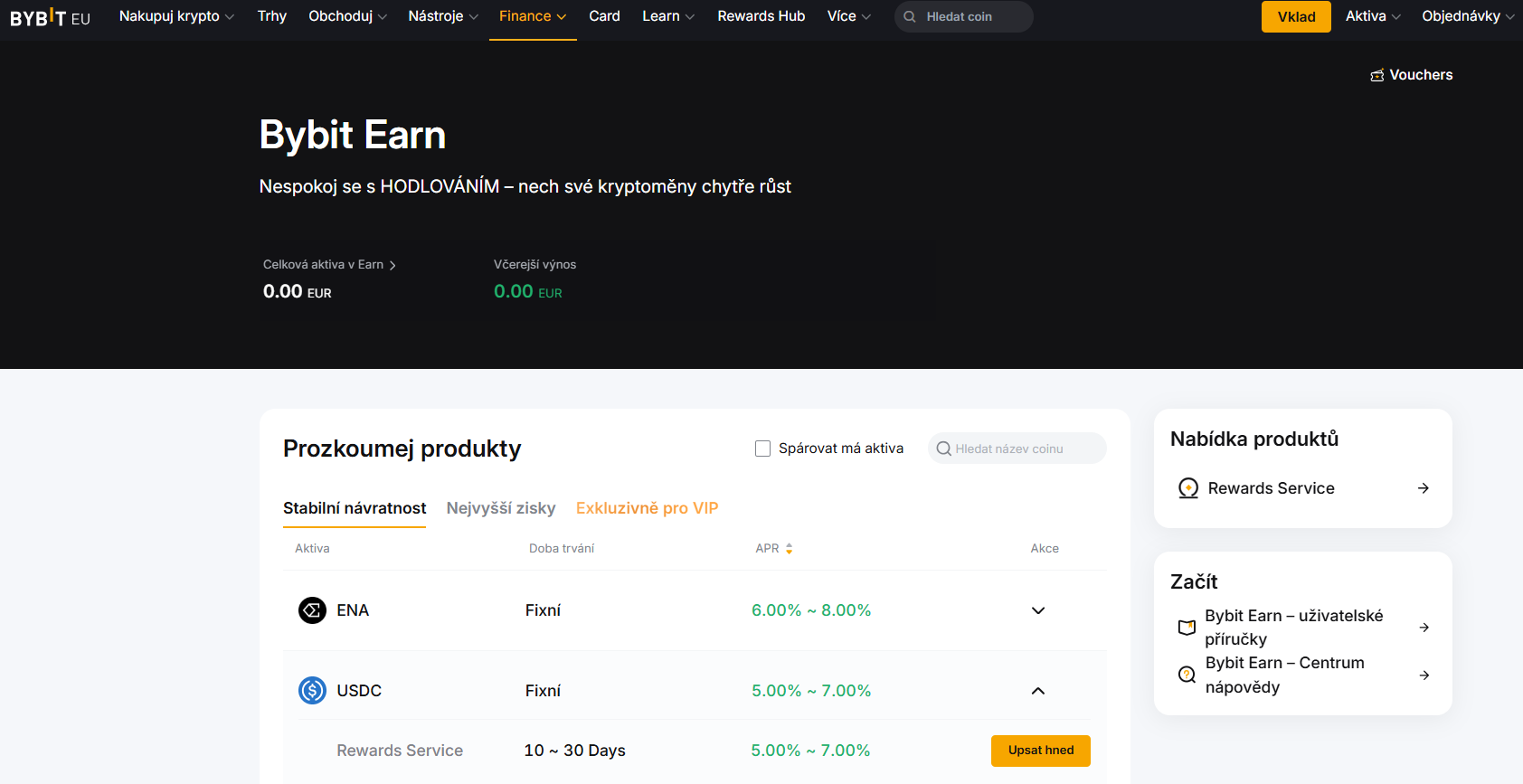The height and width of the screenshot is (784, 1523).
Task: Open the Aktiva dropdown in header
Action: tap(1372, 16)
